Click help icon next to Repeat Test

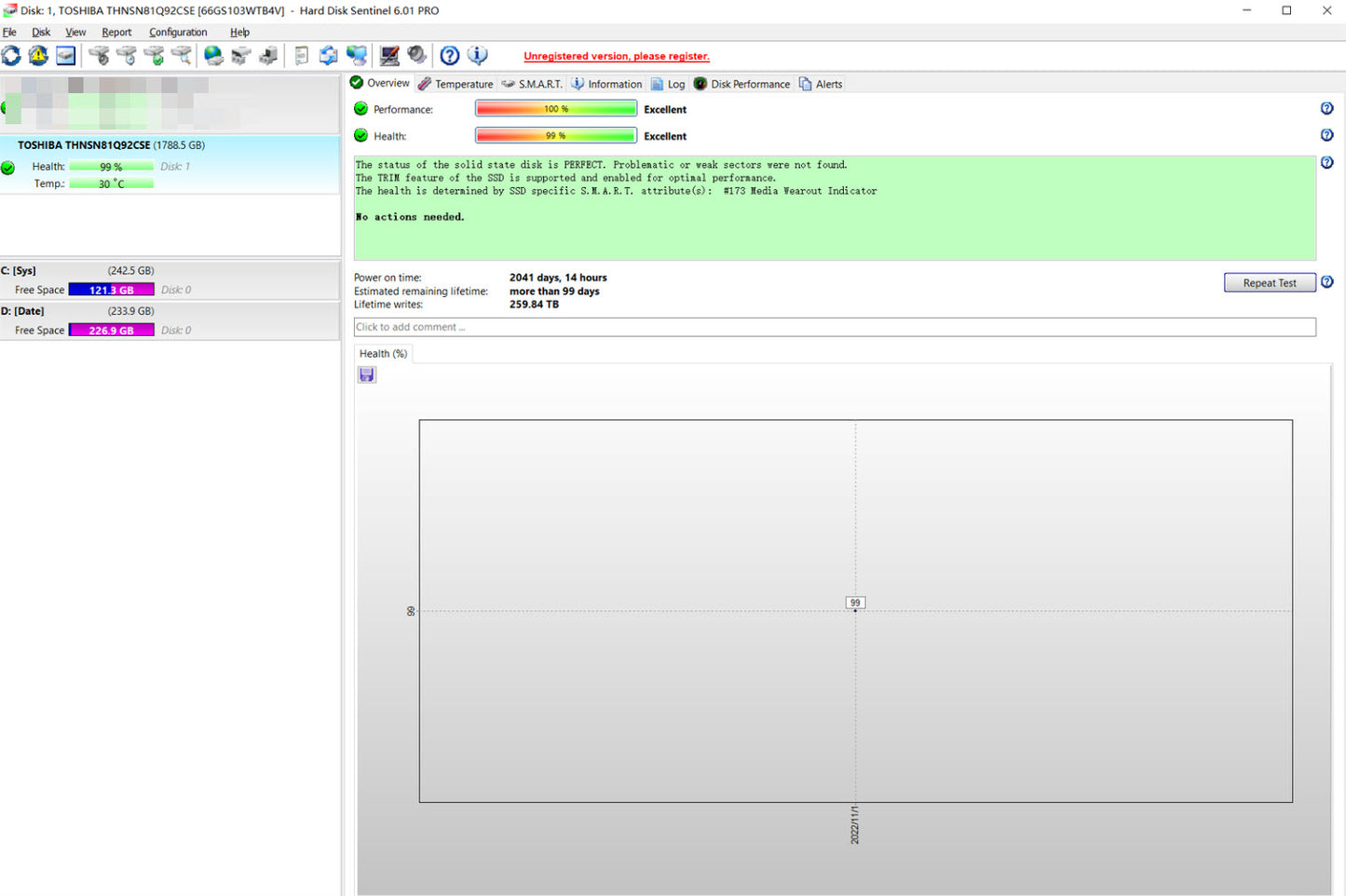click(x=1327, y=282)
